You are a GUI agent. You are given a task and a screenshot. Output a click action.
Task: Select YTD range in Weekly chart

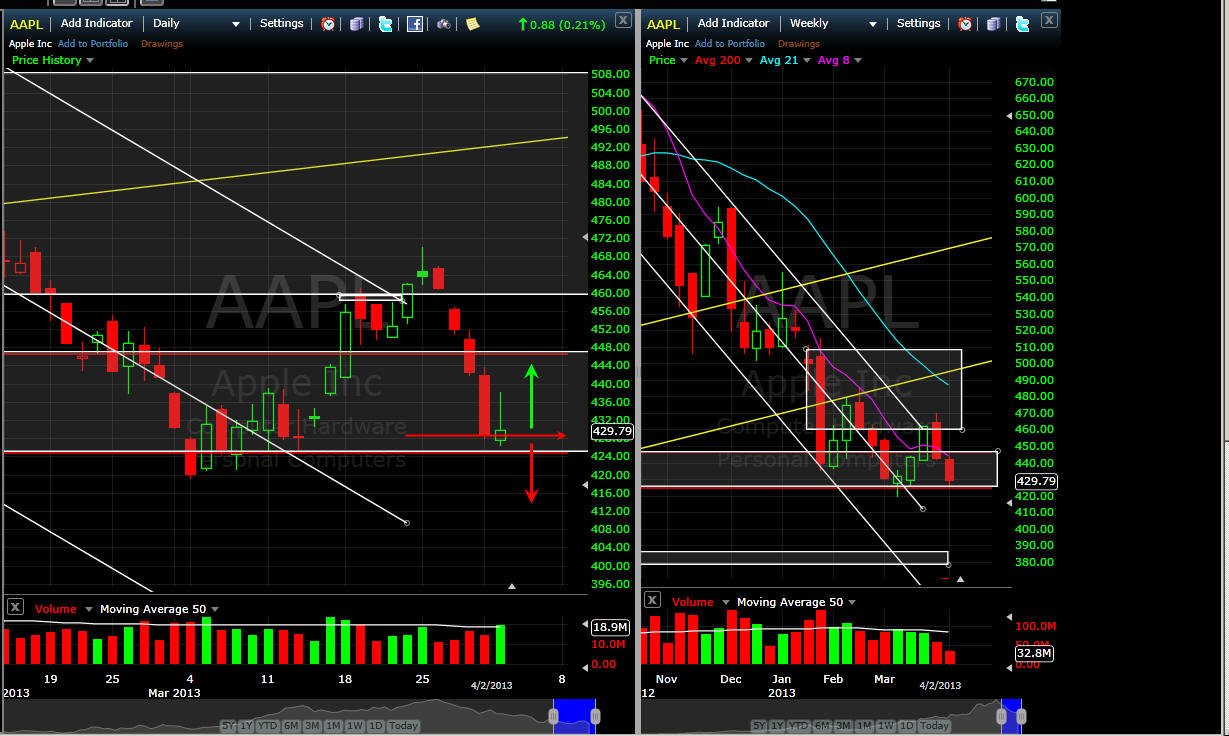tap(797, 725)
